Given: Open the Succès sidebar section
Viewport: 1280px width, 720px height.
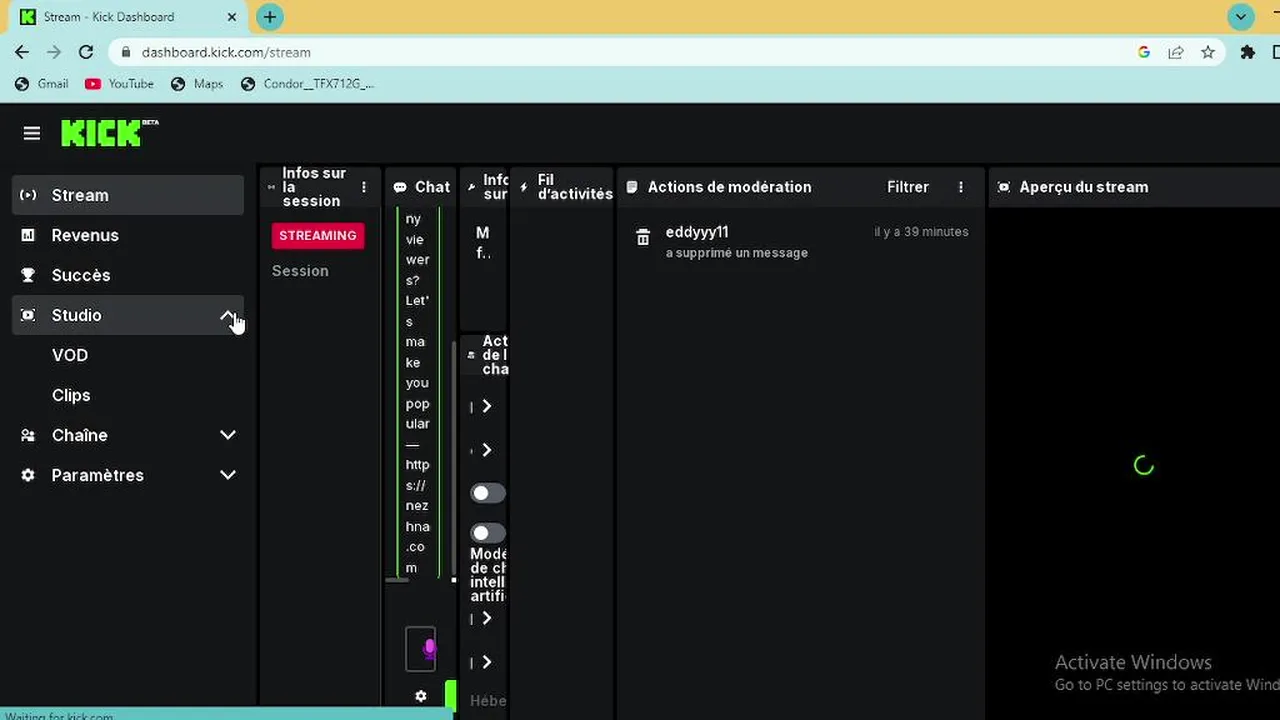Looking at the screenshot, I should click(x=128, y=275).
